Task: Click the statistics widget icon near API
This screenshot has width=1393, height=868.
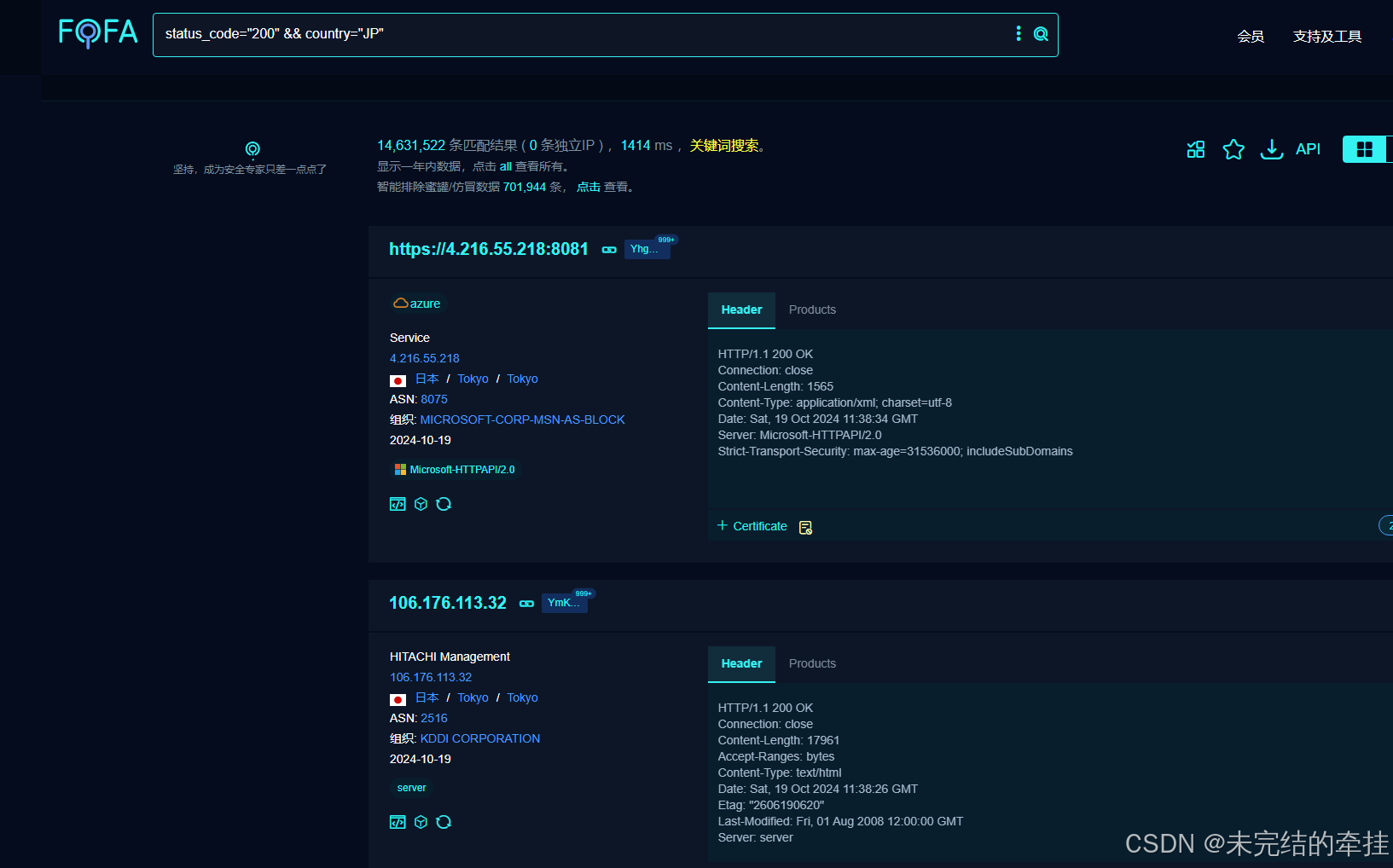Action: (1196, 149)
